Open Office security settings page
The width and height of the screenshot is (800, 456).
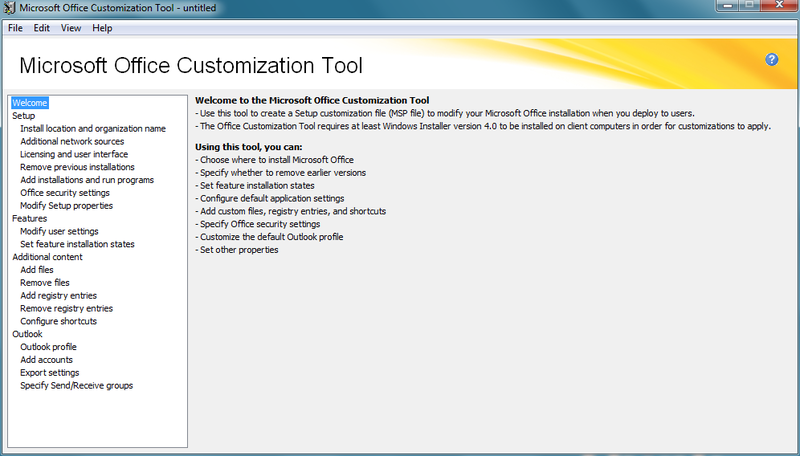tap(65, 192)
